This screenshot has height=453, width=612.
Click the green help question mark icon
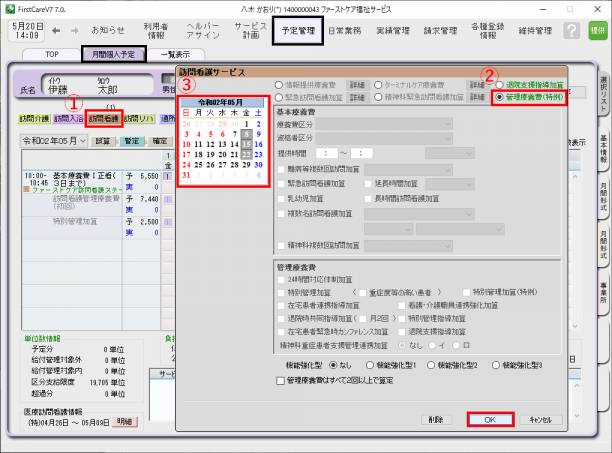click(x=571, y=30)
